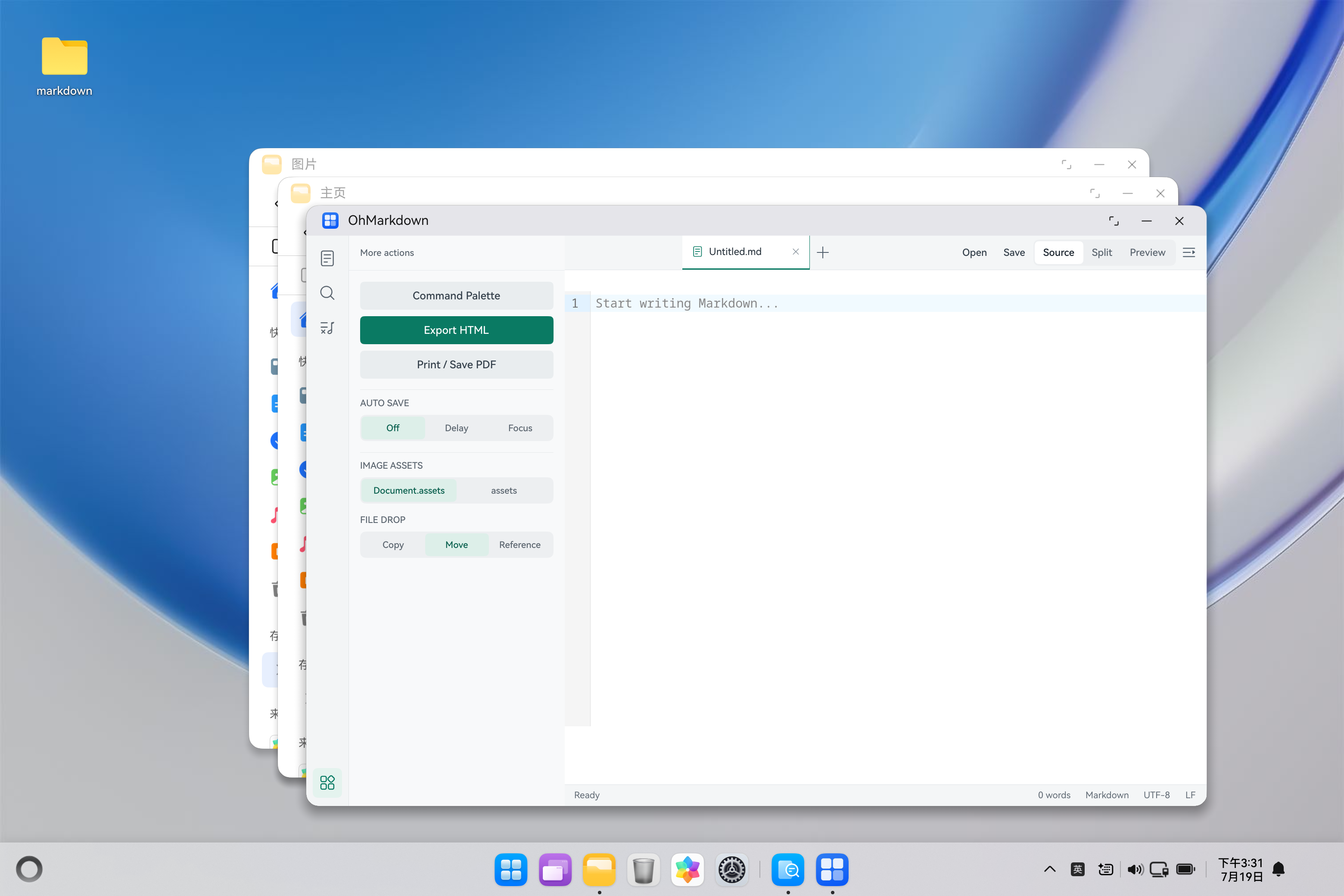The height and width of the screenshot is (896, 1344).
Task: Open the Command Palette
Action: tap(457, 296)
